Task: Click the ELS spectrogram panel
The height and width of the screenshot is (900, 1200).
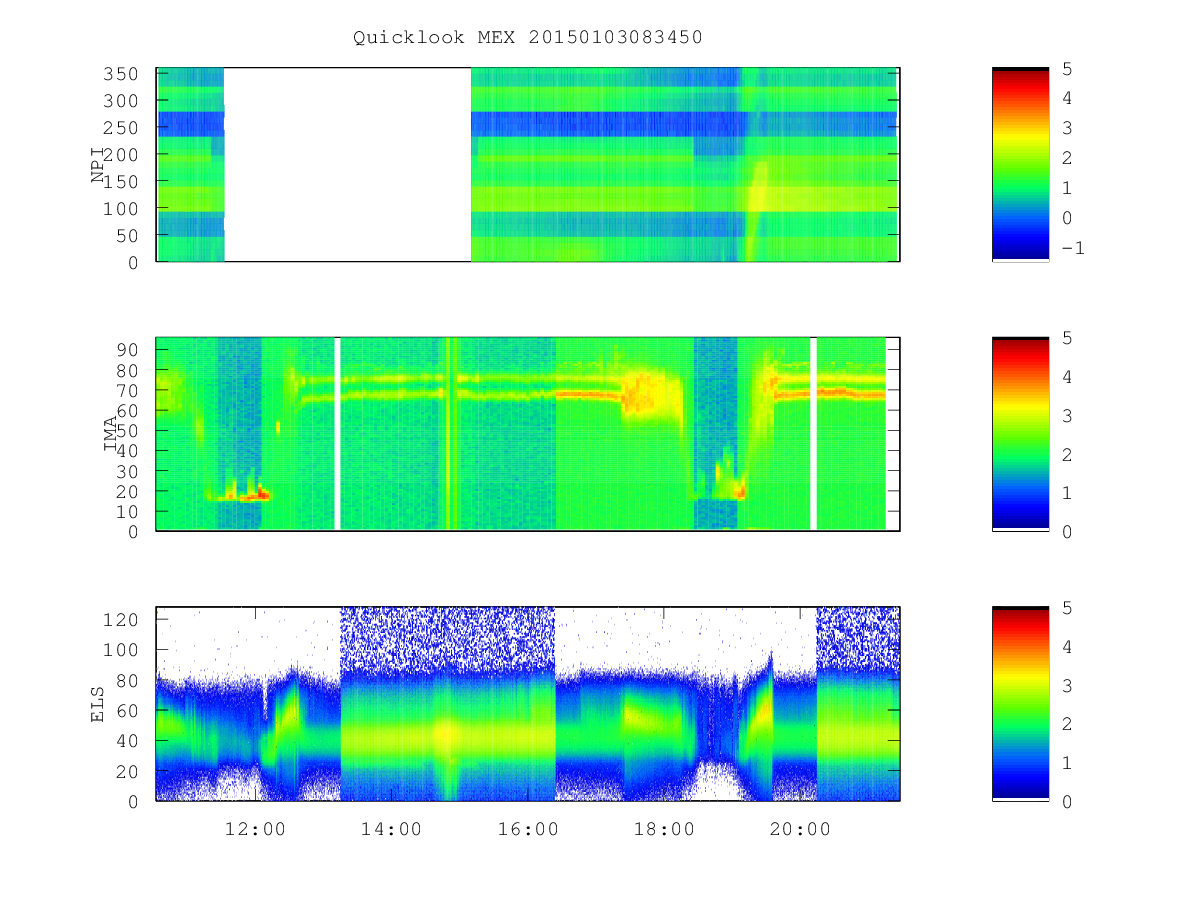Action: point(528,704)
